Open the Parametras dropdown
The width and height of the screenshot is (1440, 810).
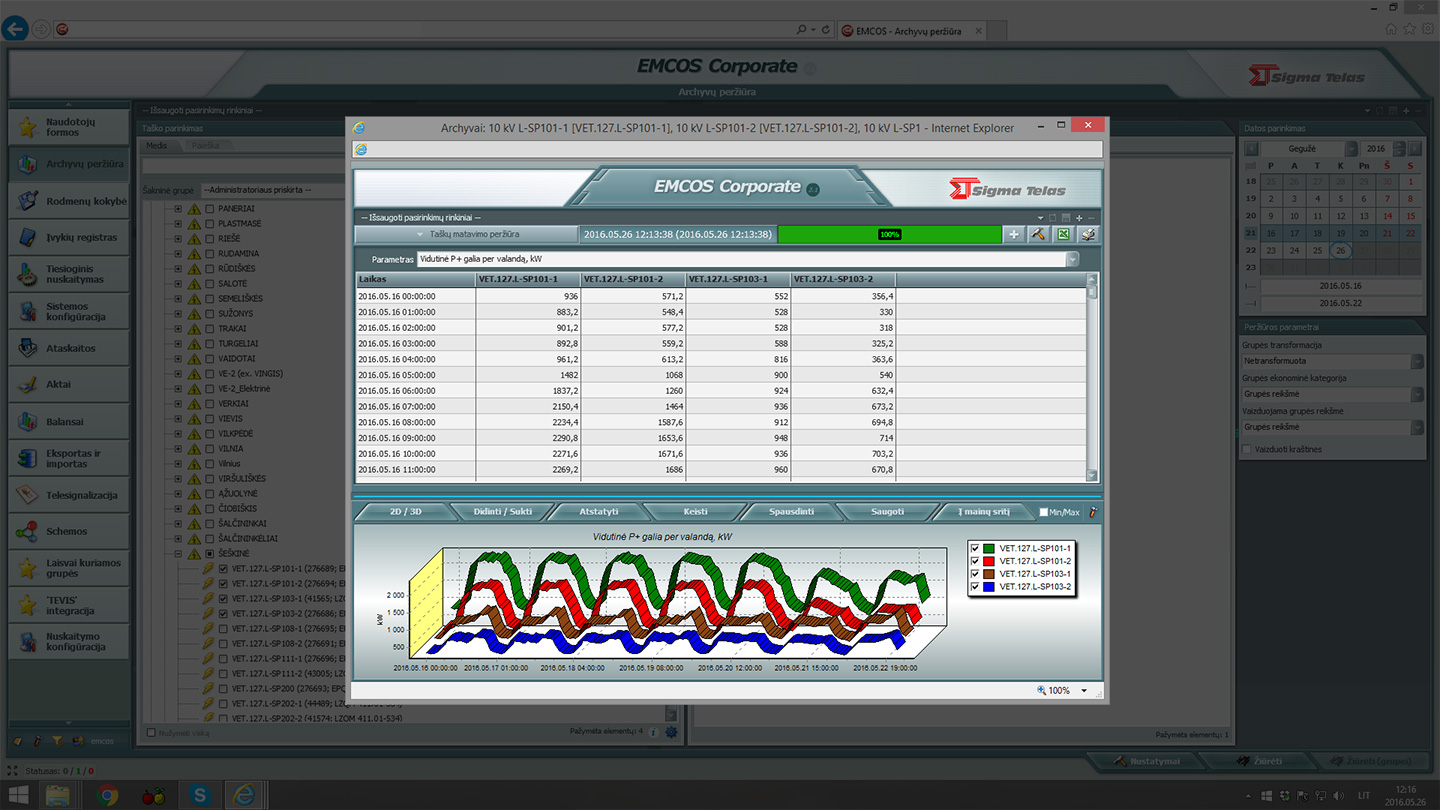click(1072, 259)
